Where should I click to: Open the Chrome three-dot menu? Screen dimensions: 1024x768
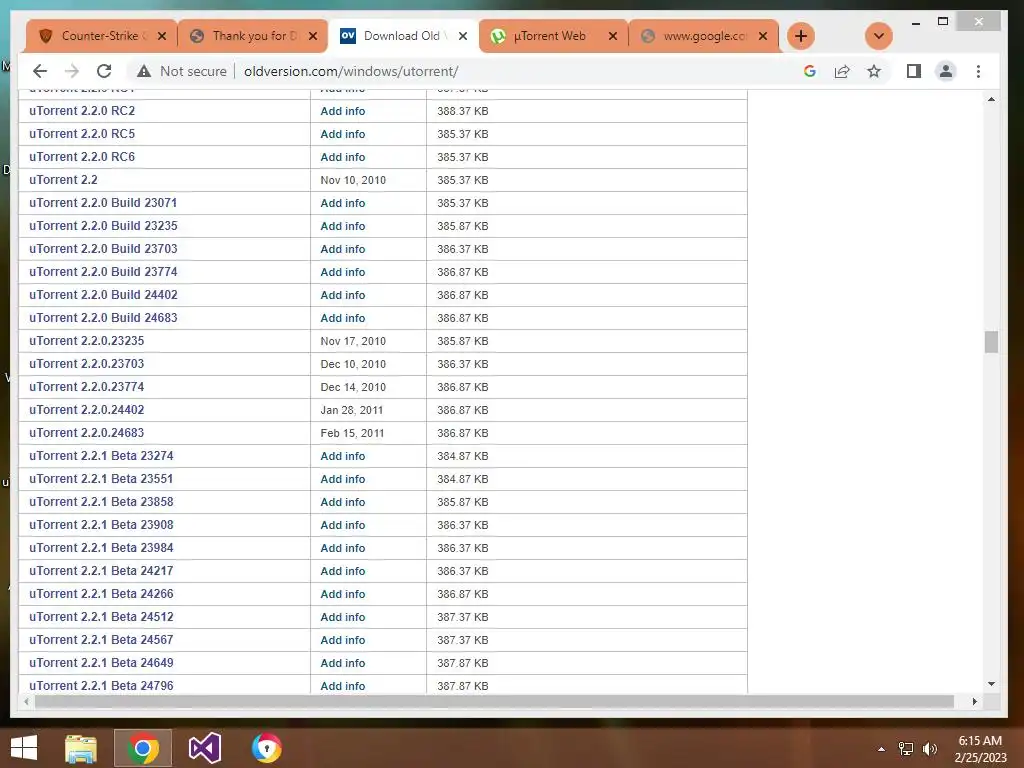[x=978, y=71]
